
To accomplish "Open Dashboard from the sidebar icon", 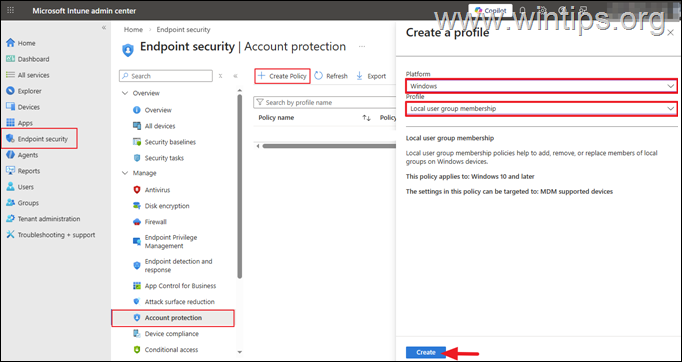I will 10,59.
